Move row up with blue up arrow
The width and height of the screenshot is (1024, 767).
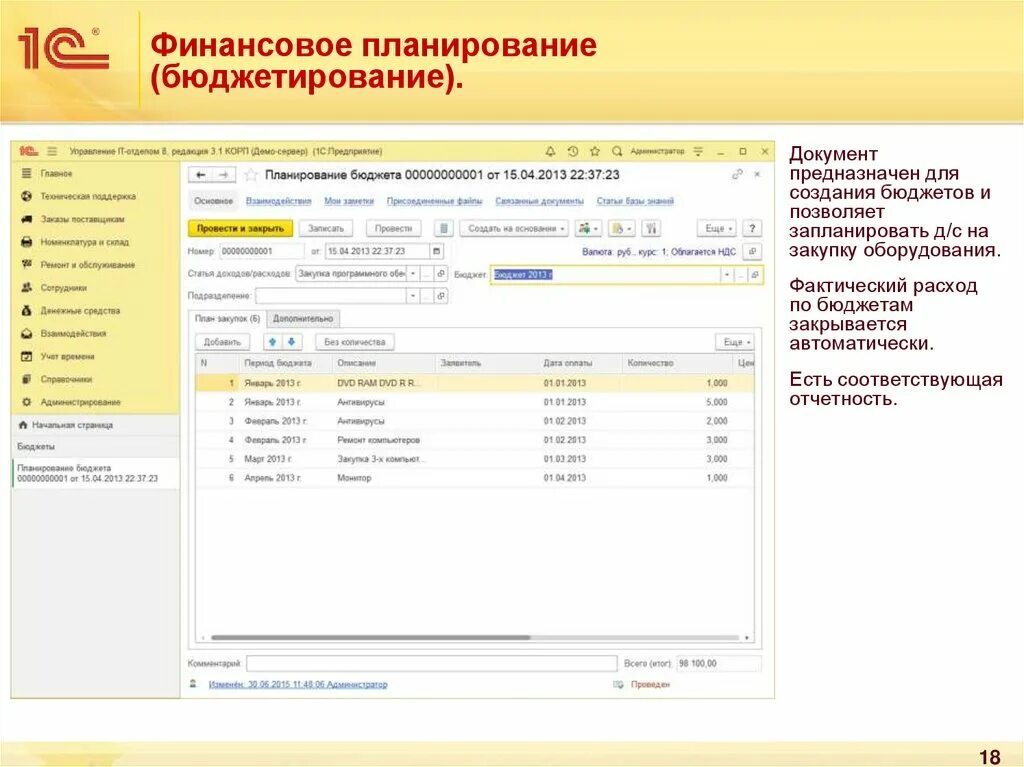(273, 342)
